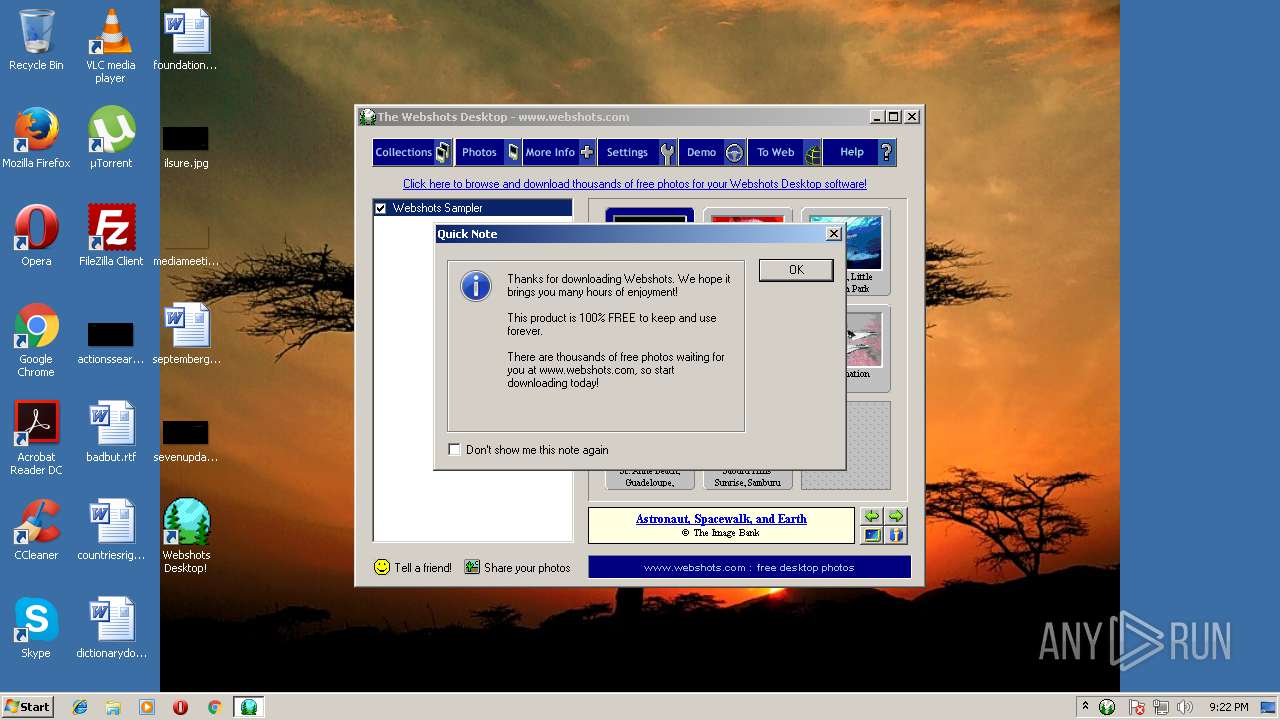1280x720 pixels.
Task: Launch CCleaner desktop shortcut
Action: tap(36, 530)
